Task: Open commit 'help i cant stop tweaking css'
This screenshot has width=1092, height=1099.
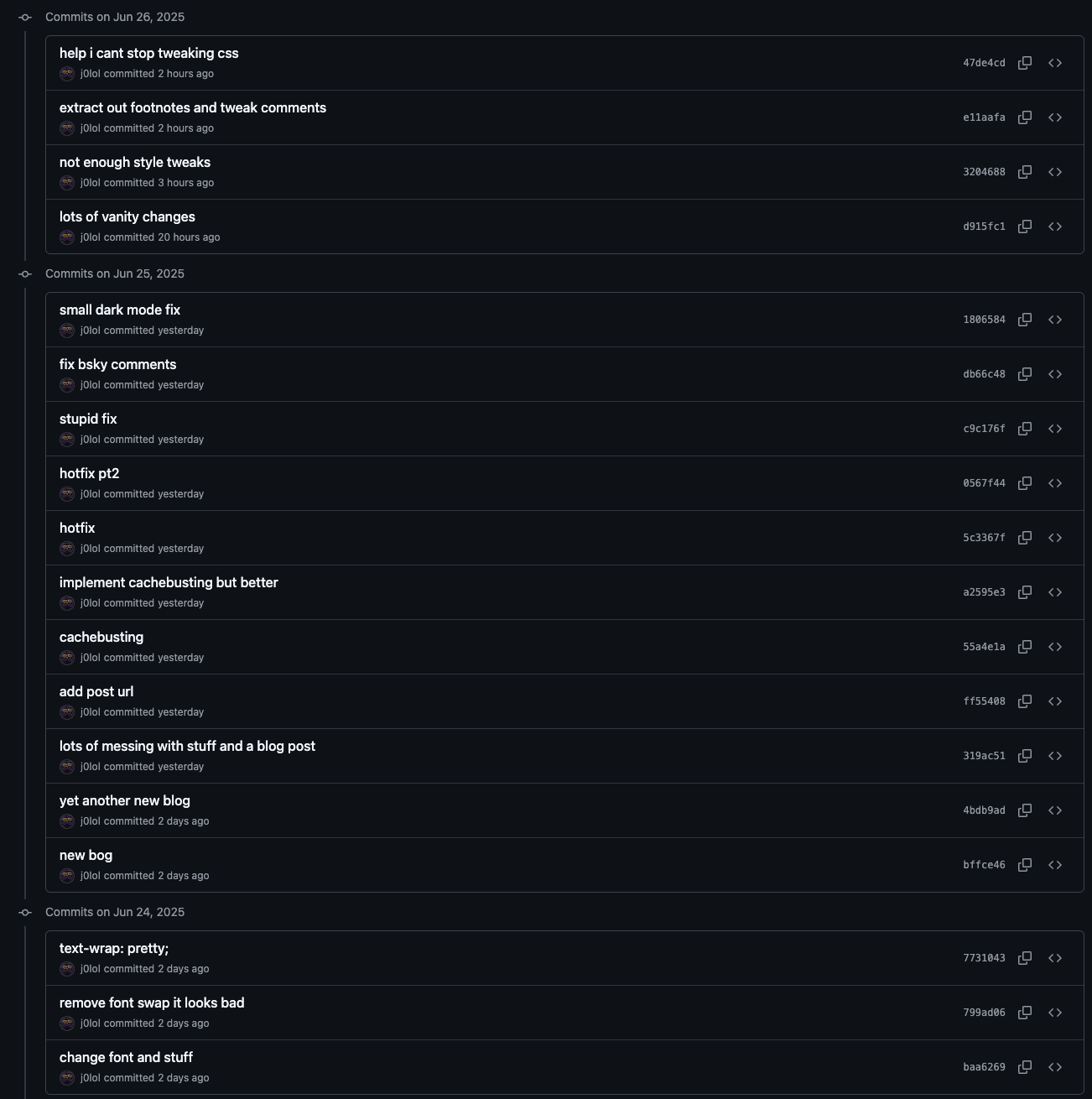Action: click(x=149, y=53)
